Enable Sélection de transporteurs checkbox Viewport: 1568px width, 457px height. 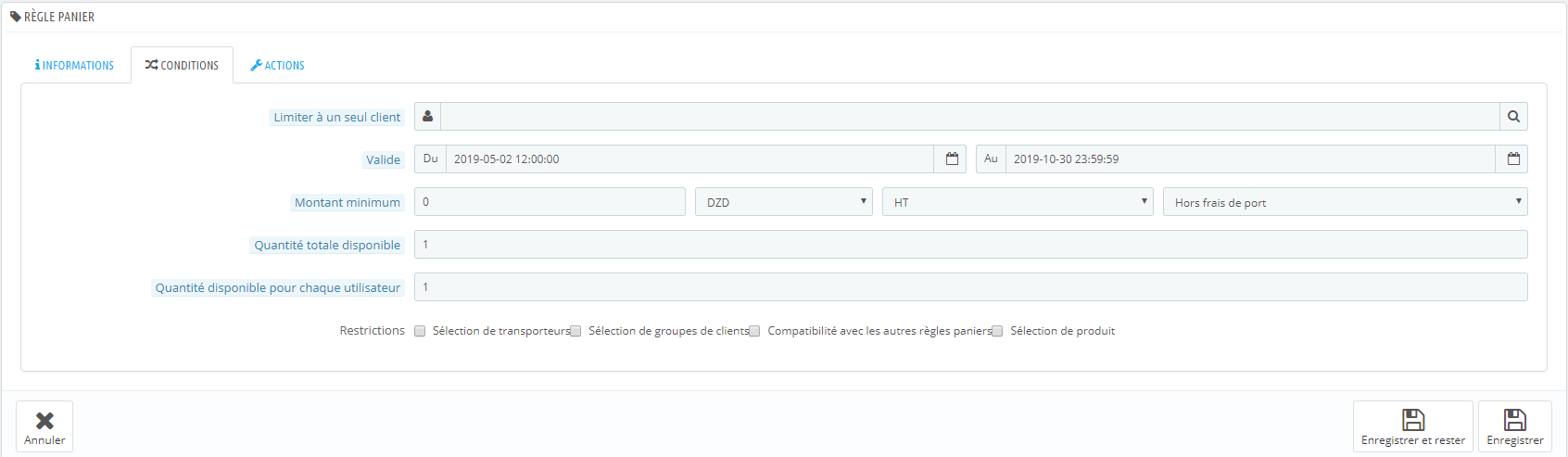420,331
